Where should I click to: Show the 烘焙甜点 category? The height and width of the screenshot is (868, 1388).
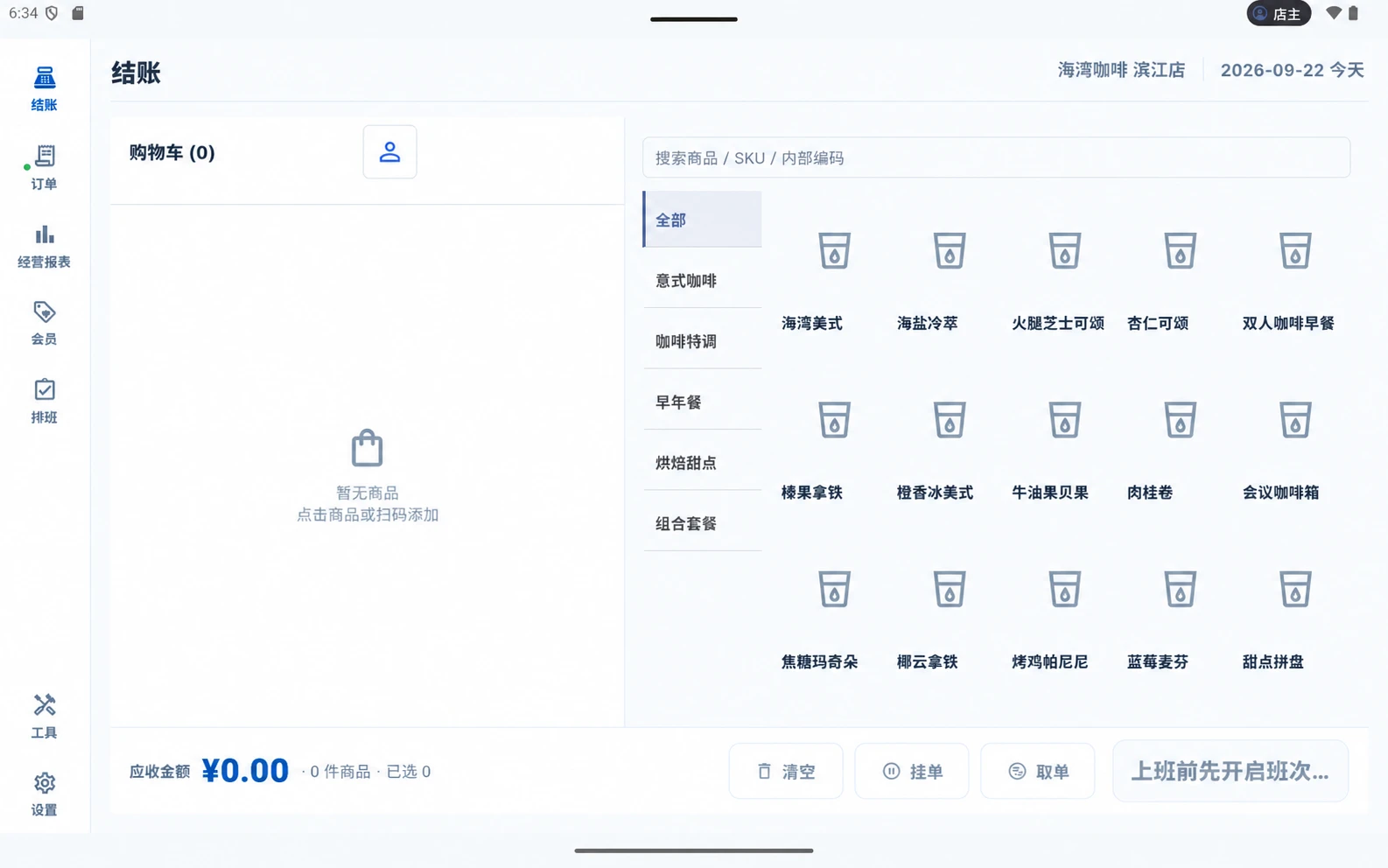pos(702,463)
